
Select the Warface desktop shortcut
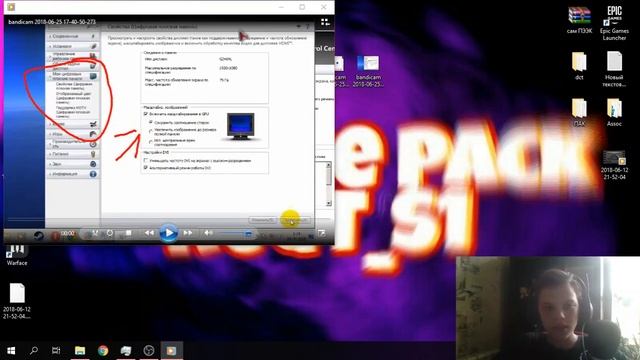pos(17,255)
